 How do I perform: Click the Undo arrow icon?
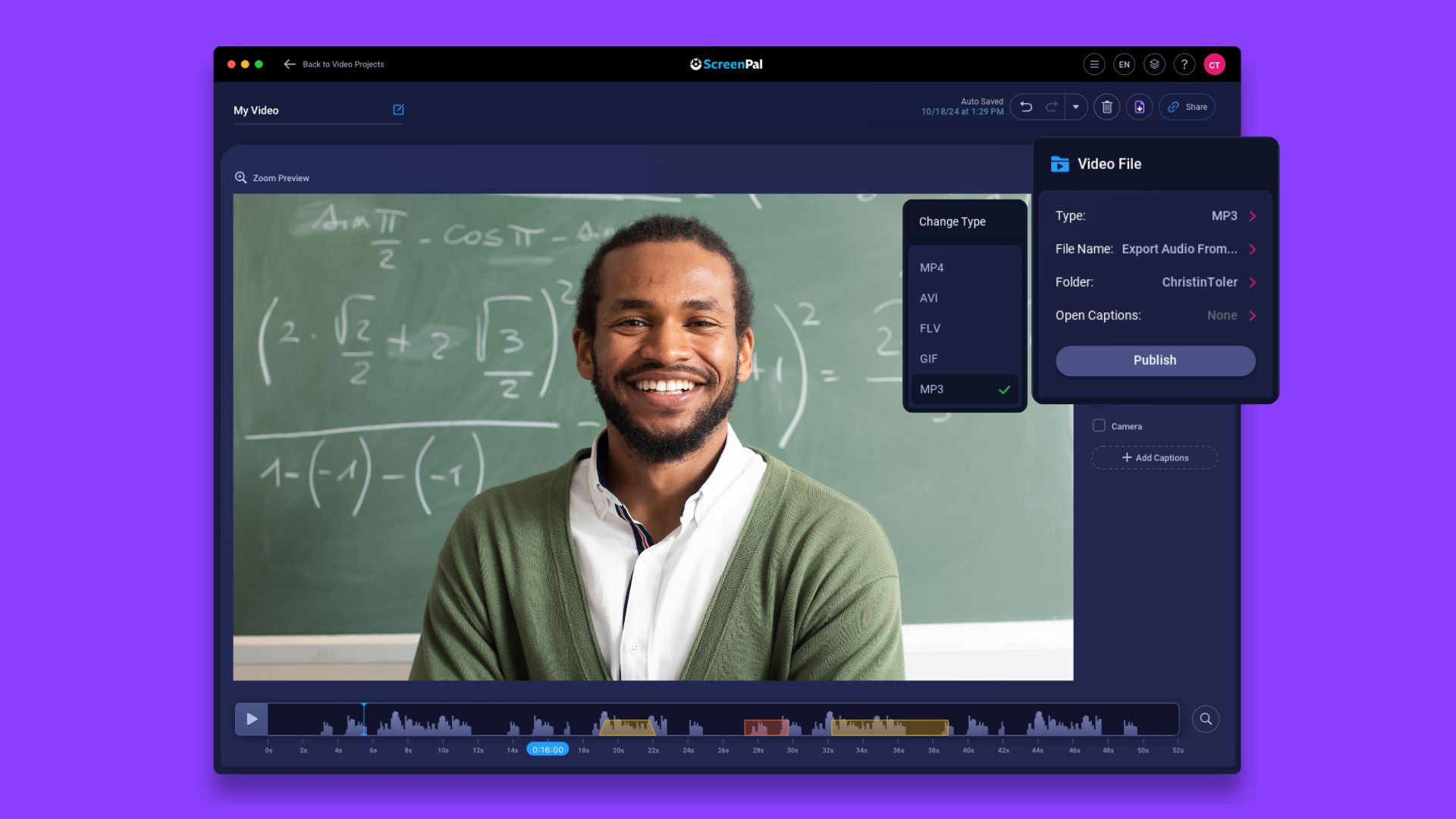pos(1026,106)
